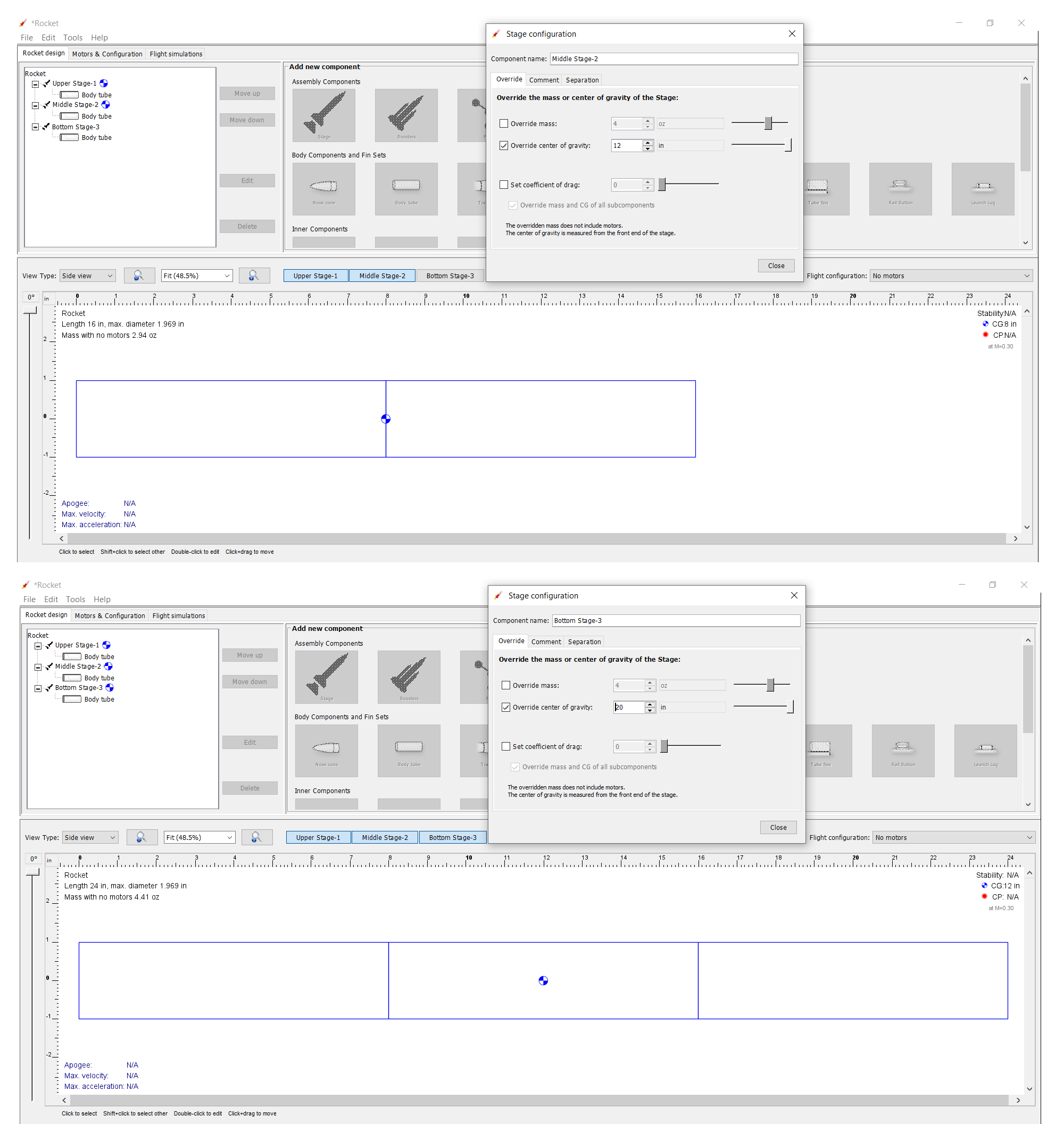Viewport: 1064px width, 1124px height.
Task: Open the View Type dropdown
Action: [x=87, y=276]
